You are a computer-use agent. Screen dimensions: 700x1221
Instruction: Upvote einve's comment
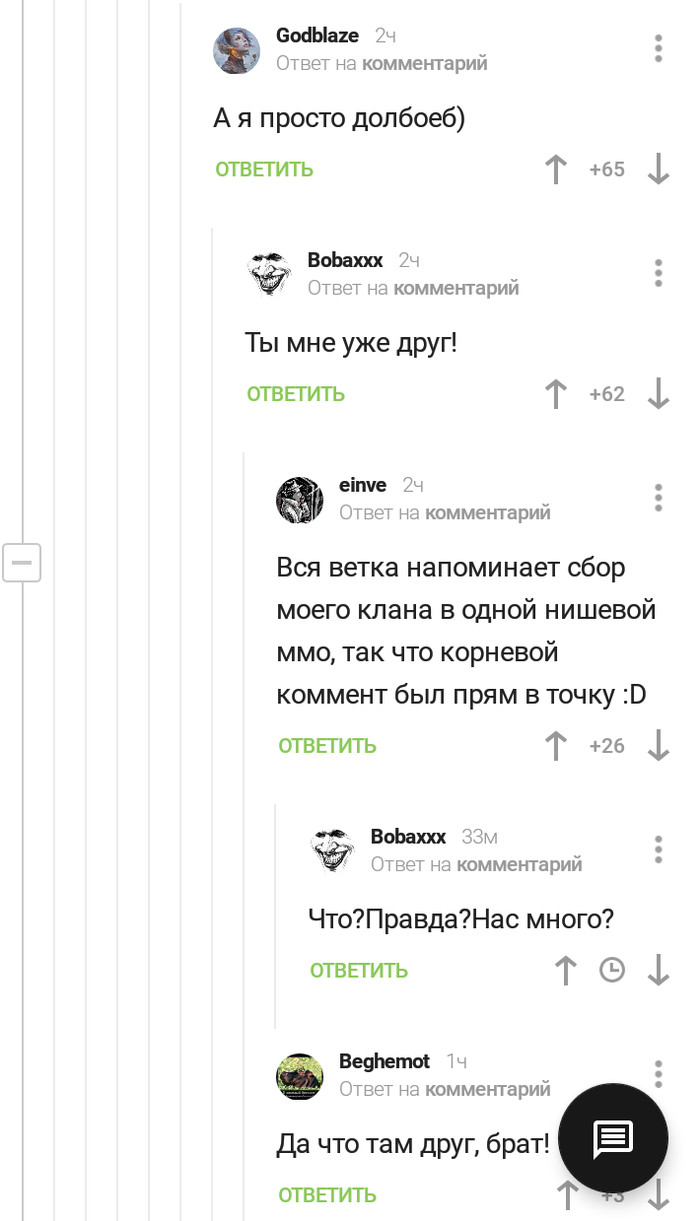click(x=556, y=745)
